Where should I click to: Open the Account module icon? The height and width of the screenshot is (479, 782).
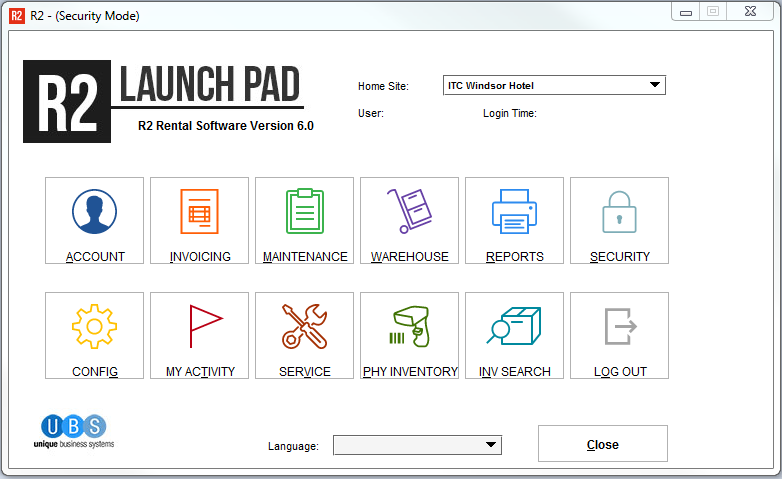point(95,212)
